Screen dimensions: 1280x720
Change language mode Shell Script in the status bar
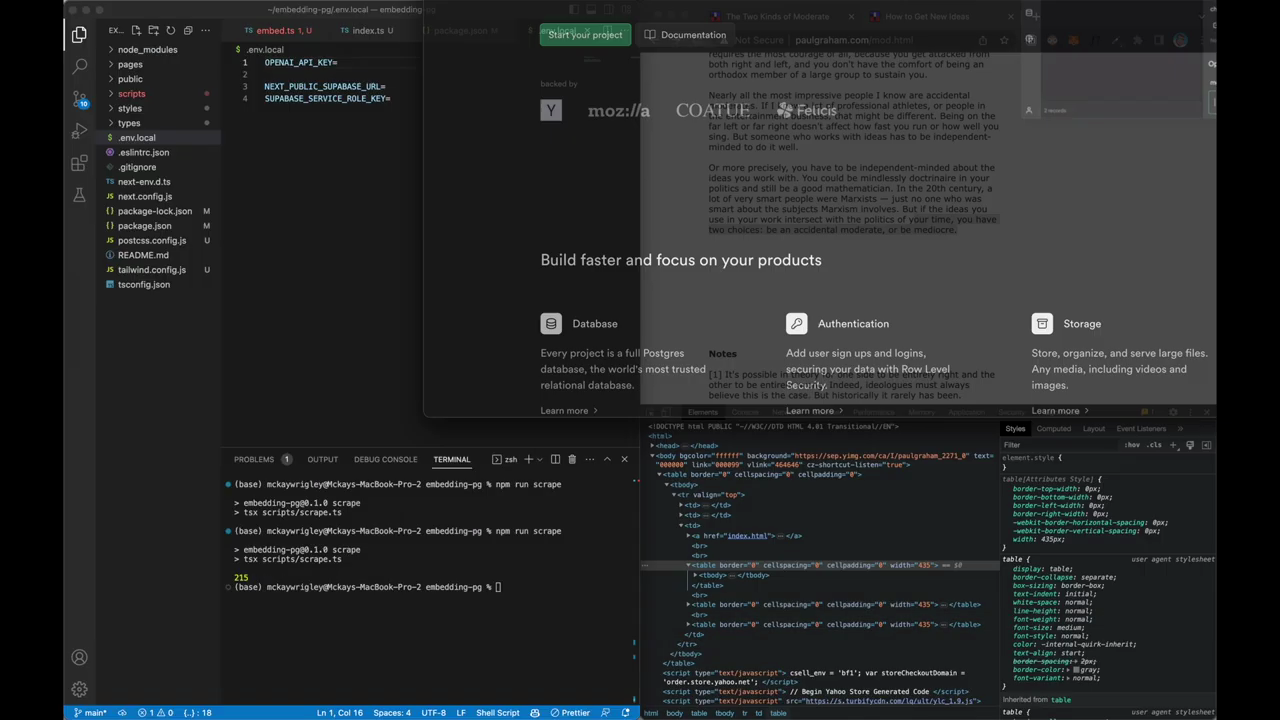pyautogui.click(x=497, y=713)
